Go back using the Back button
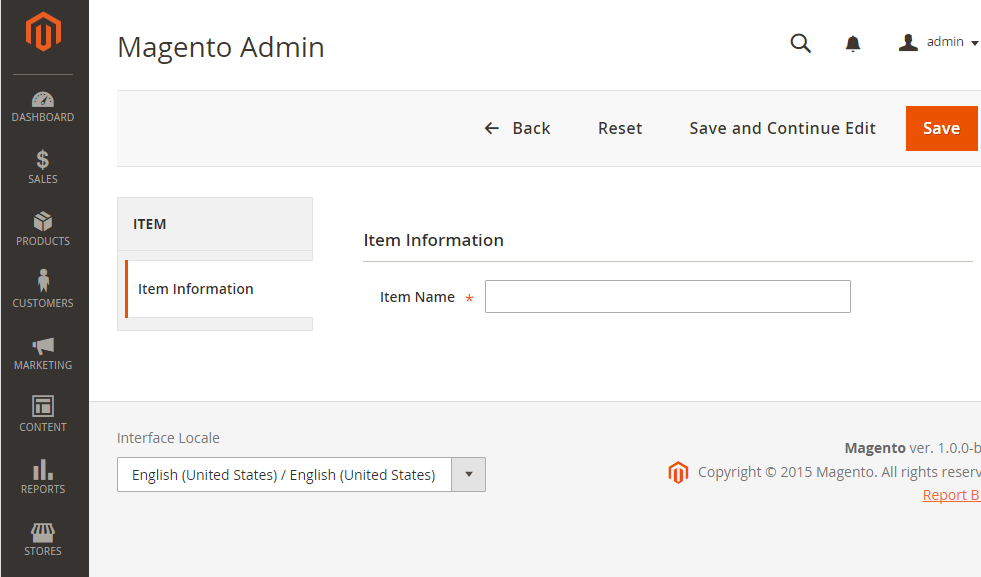981x577 pixels. (517, 128)
